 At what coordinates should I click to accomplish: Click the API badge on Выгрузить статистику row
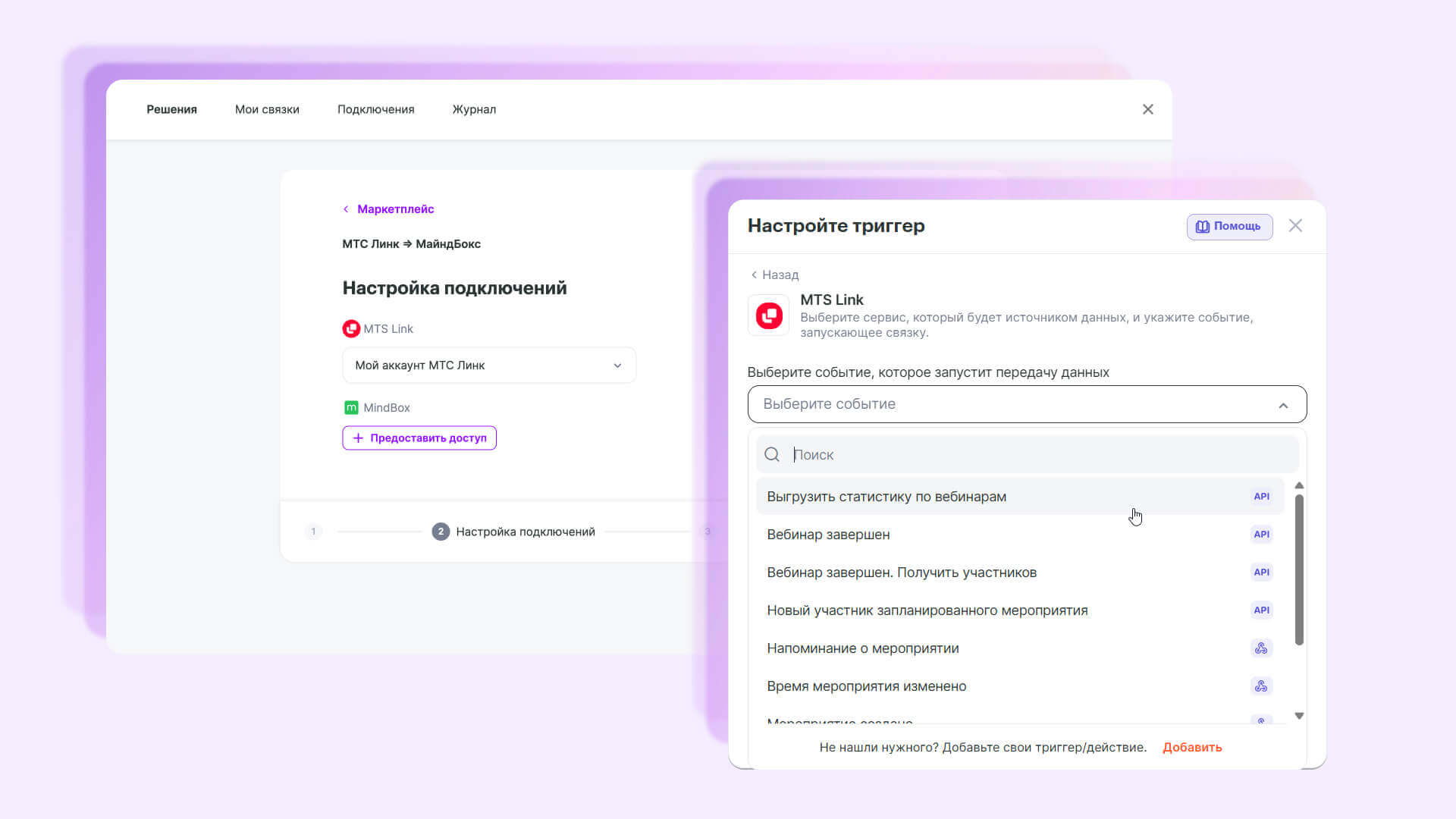click(1261, 497)
